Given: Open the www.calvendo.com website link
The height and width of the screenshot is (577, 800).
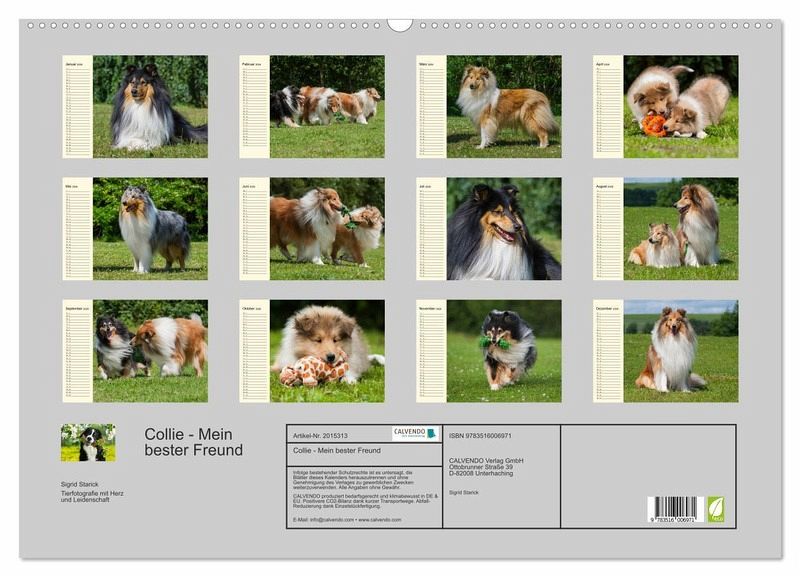Looking at the screenshot, I should (x=378, y=520).
